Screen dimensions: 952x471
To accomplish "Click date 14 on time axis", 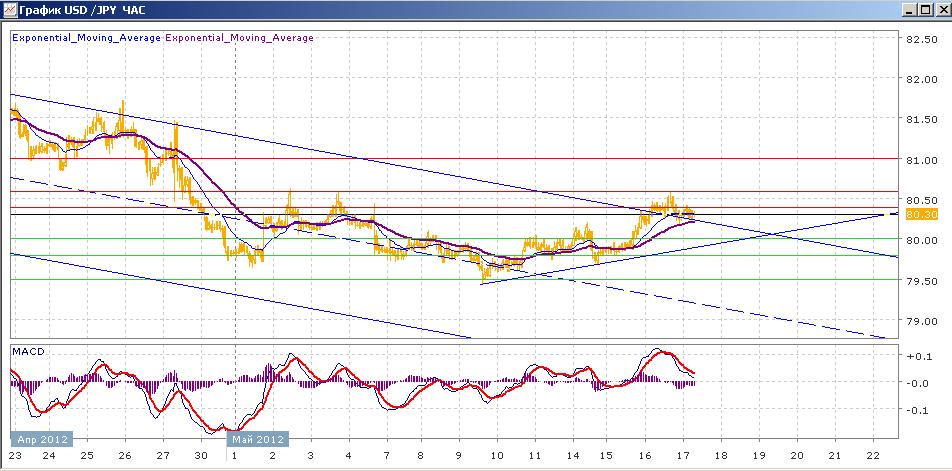I will coord(572,456).
